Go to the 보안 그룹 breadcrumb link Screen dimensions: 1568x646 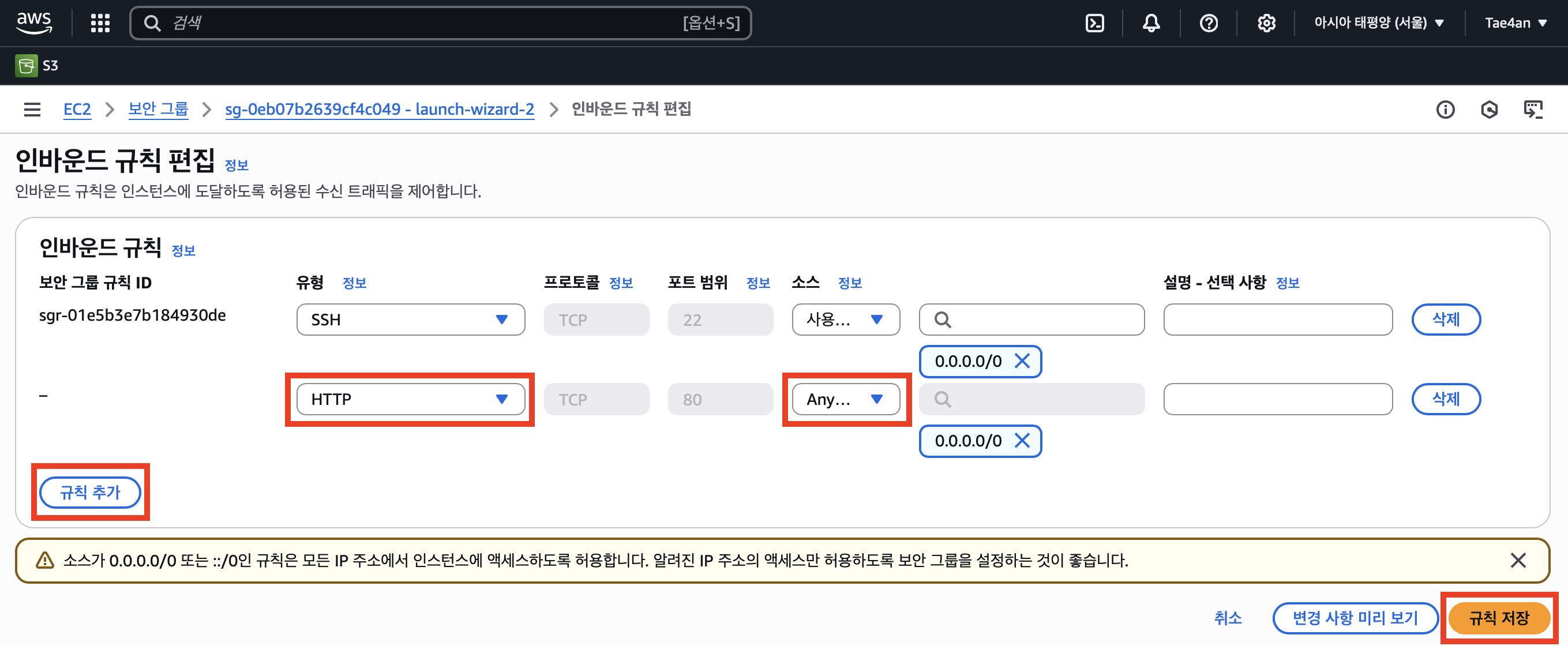[x=158, y=109]
